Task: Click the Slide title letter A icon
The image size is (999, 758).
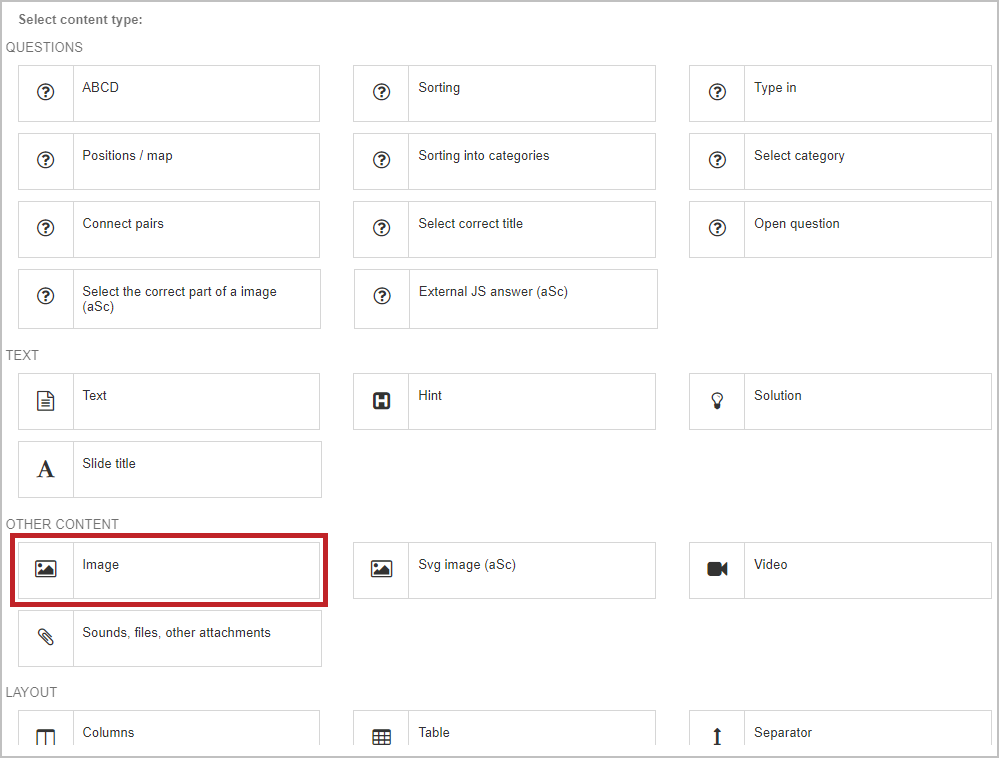Action: (x=45, y=469)
